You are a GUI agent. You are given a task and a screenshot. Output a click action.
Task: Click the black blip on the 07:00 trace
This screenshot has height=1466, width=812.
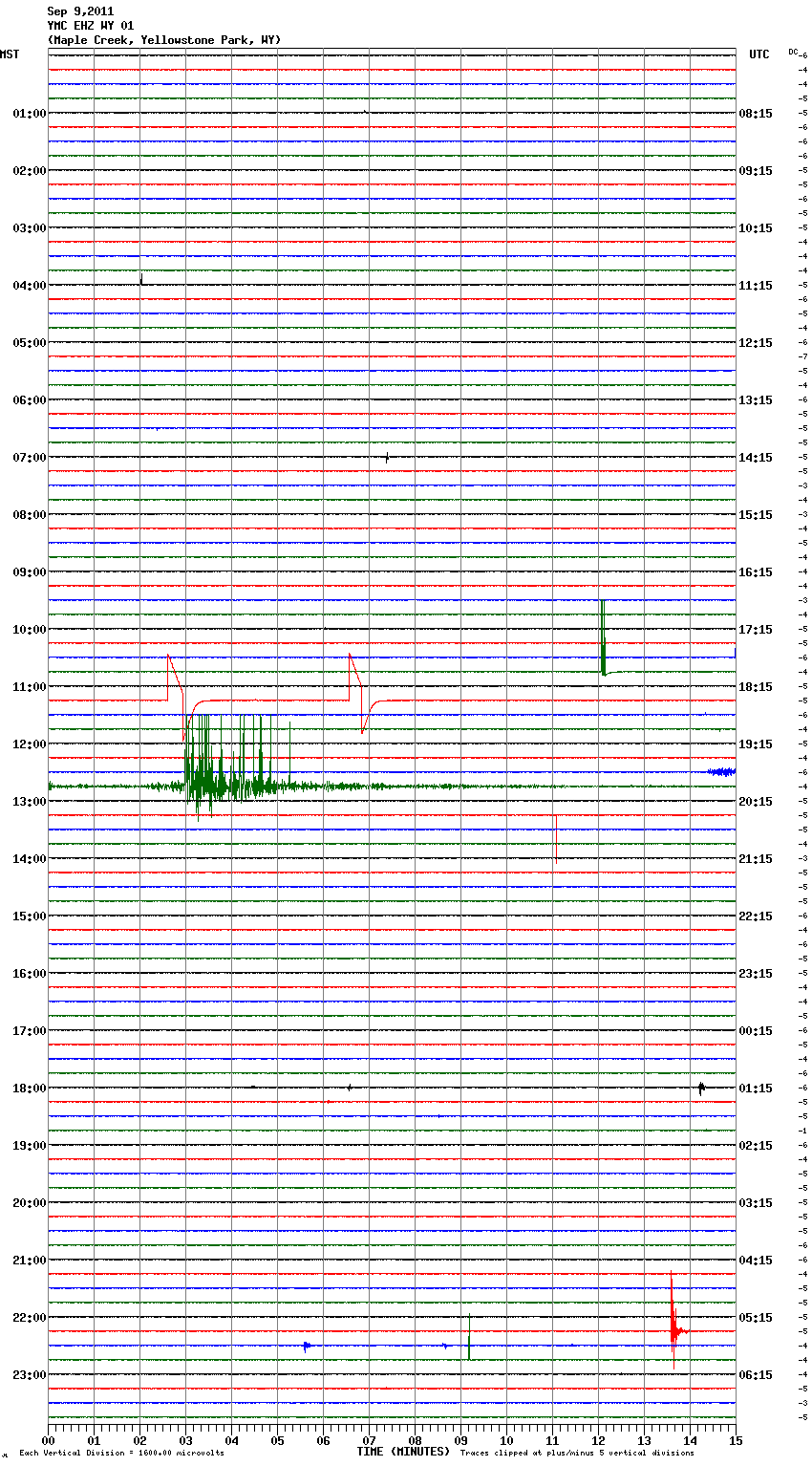pos(387,458)
